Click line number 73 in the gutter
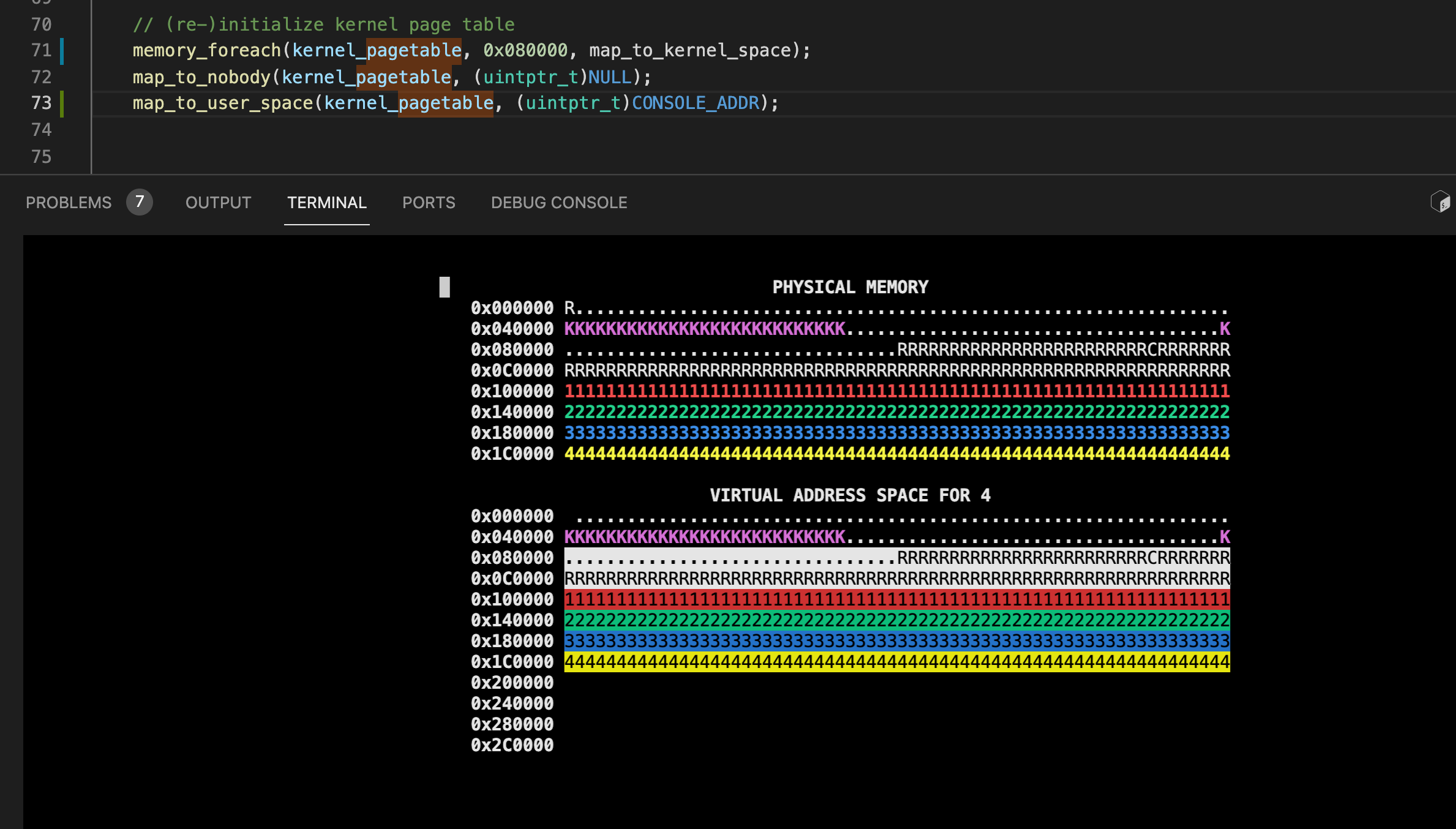 (41, 103)
